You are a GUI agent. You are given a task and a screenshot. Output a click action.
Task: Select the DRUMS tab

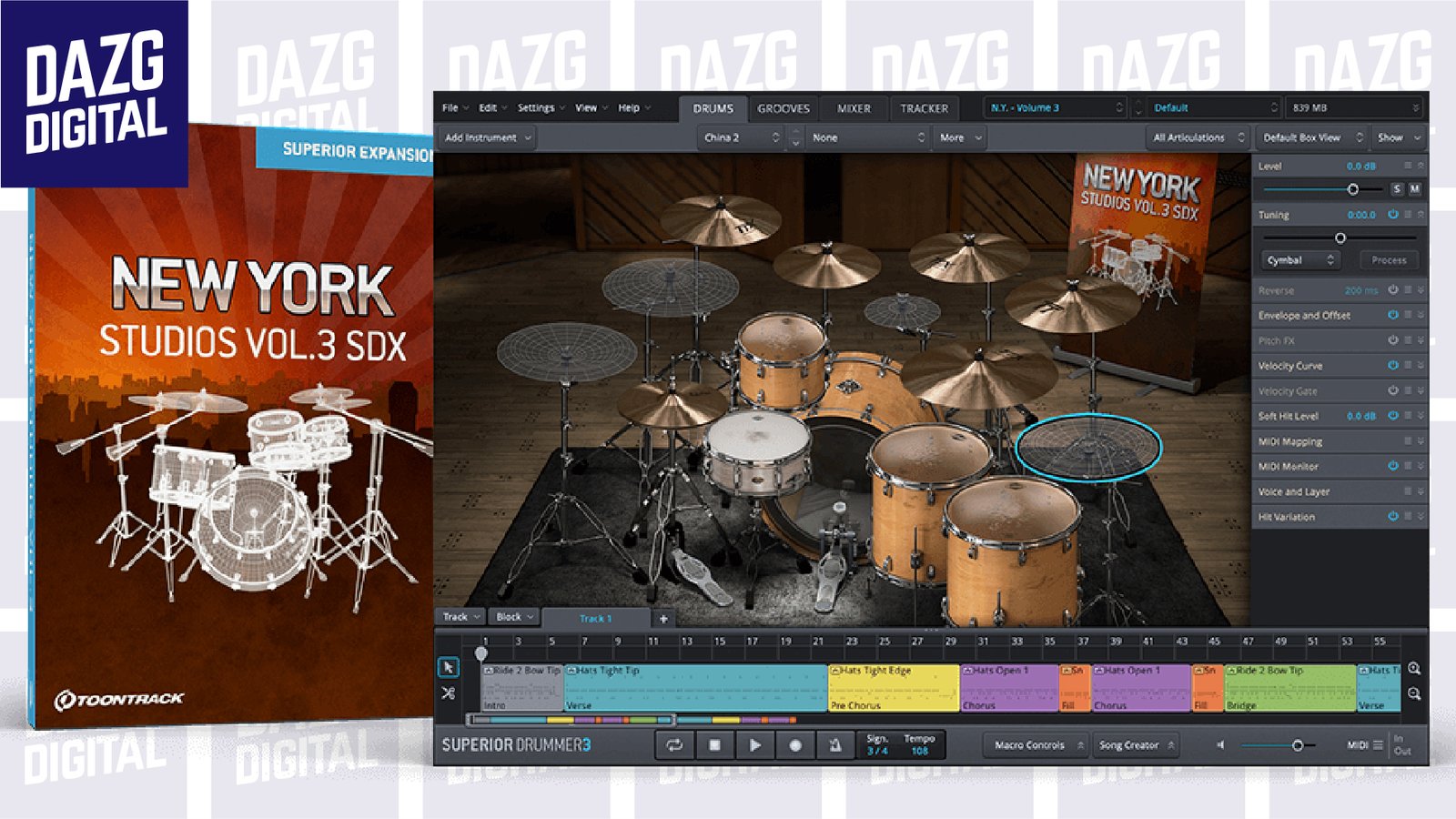click(713, 108)
